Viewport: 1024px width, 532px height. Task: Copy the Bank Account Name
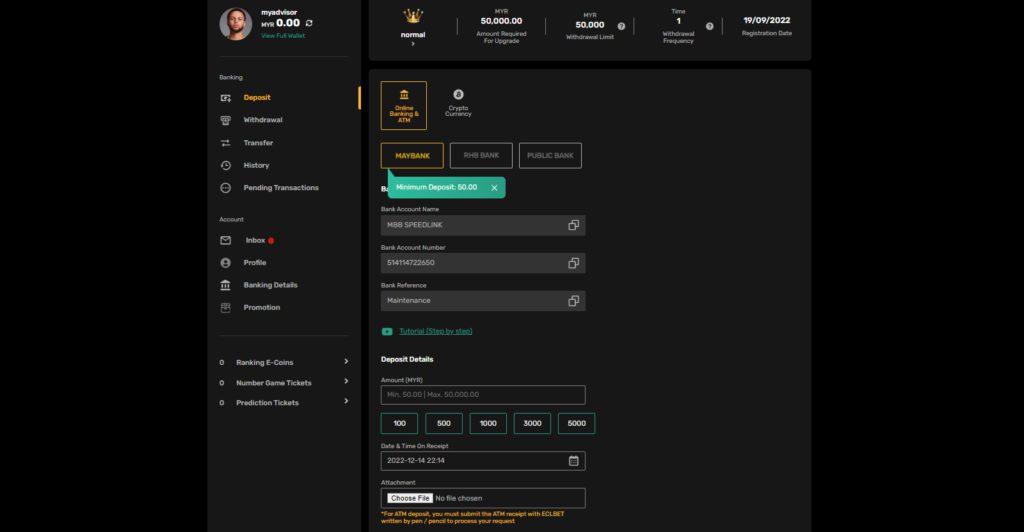pos(573,225)
